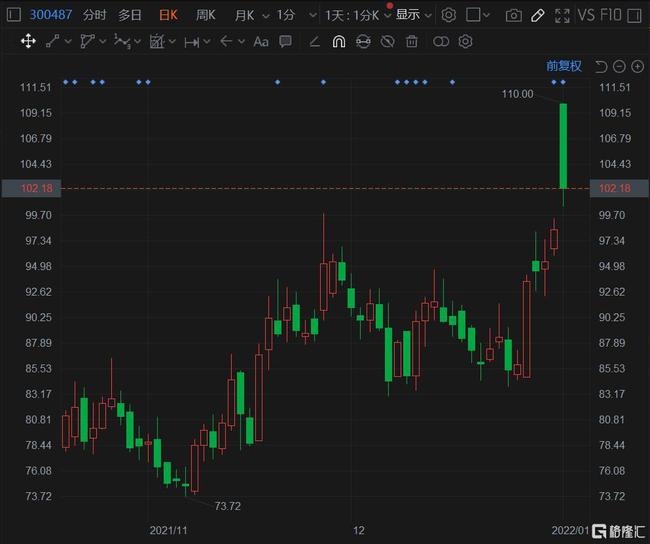Expand the range ruler tool arrow
650x544 pixels.
(x=206, y=41)
